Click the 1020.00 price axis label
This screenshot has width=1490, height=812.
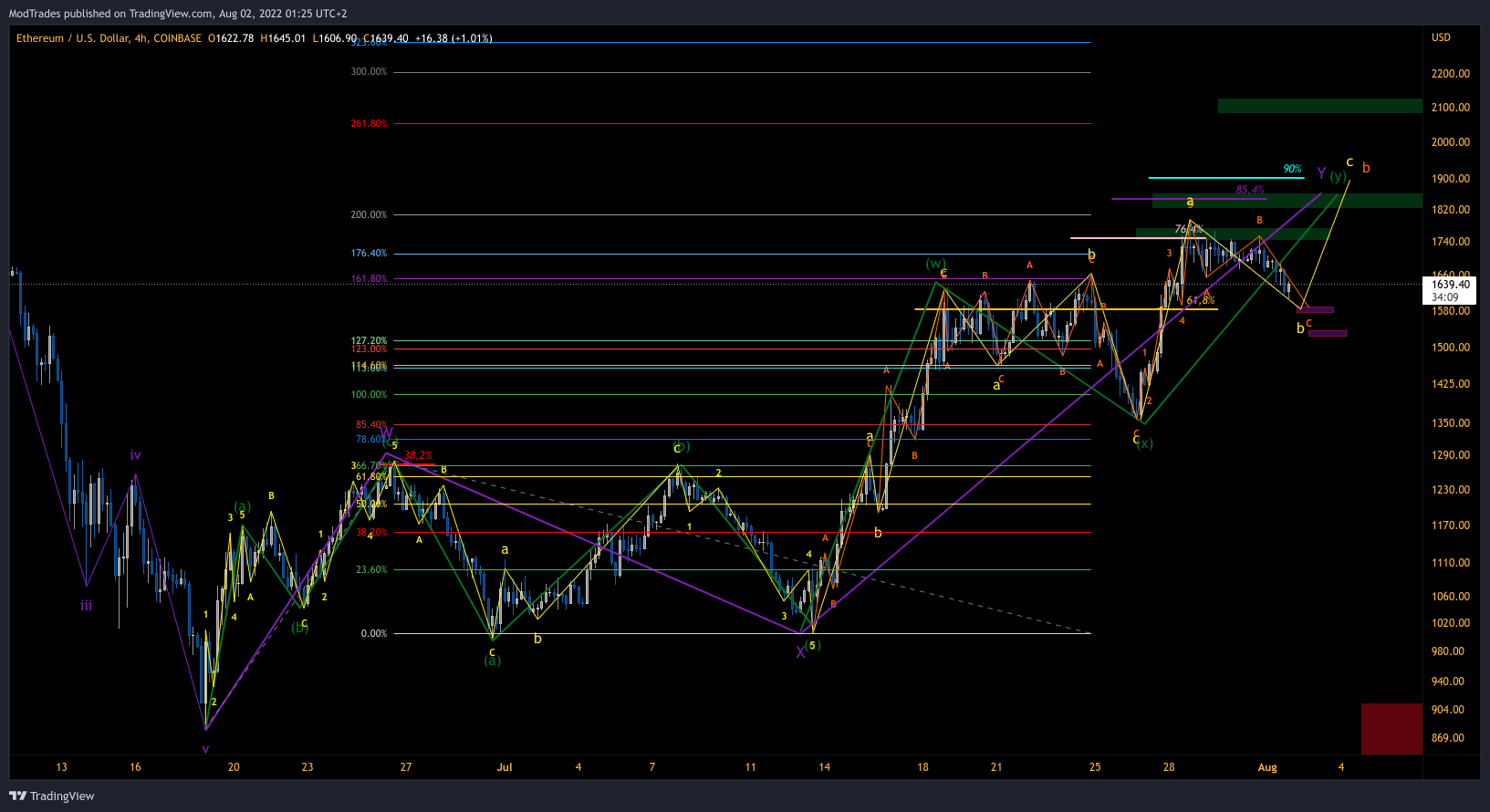[x=1451, y=623]
